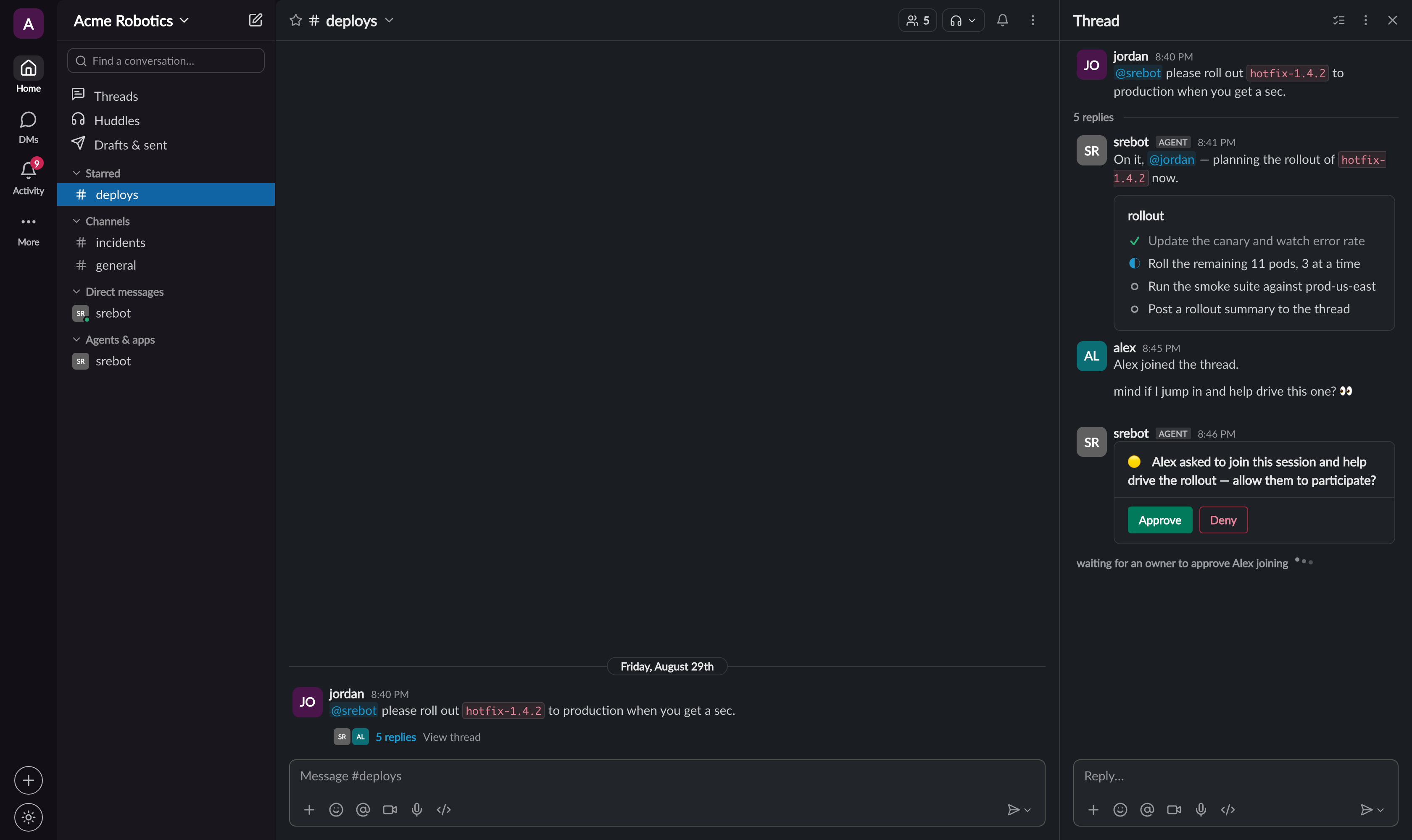Open emoji picker in thread reply composer
Image resolution: width=1412 pixels, height=840 pixels.
click(1120, 810)
